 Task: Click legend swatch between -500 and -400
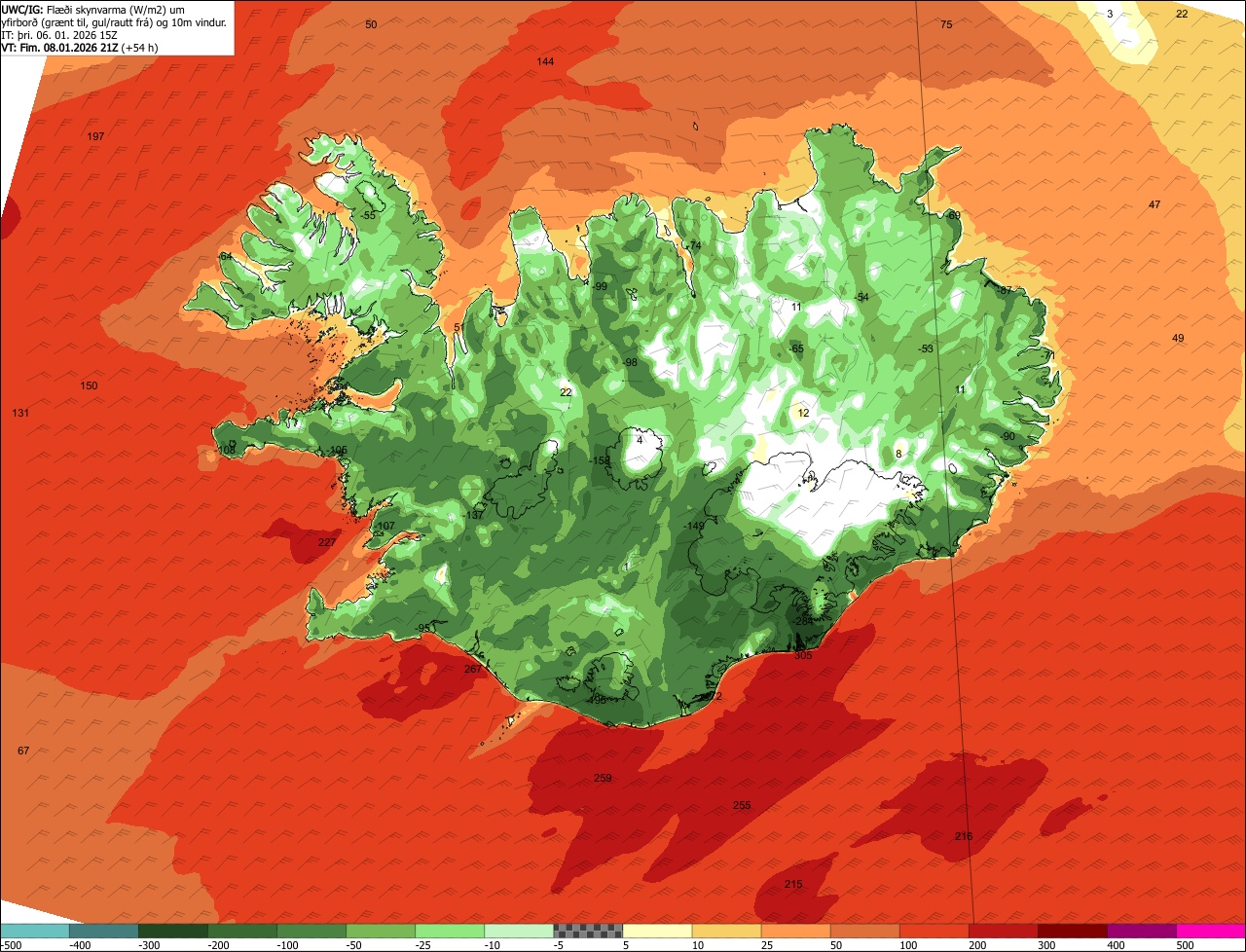click(35, 931)
